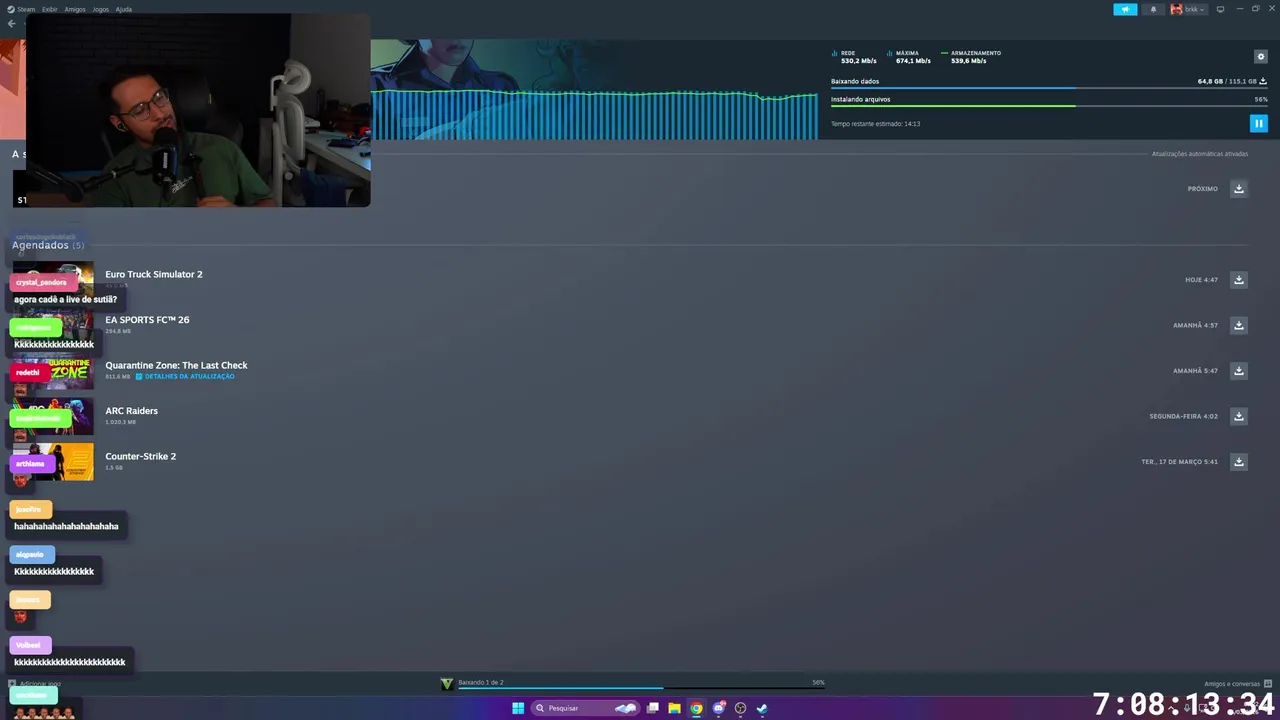Open Steam from the taskbar
Screen dimensions: 1280x720
coord(762,708)
